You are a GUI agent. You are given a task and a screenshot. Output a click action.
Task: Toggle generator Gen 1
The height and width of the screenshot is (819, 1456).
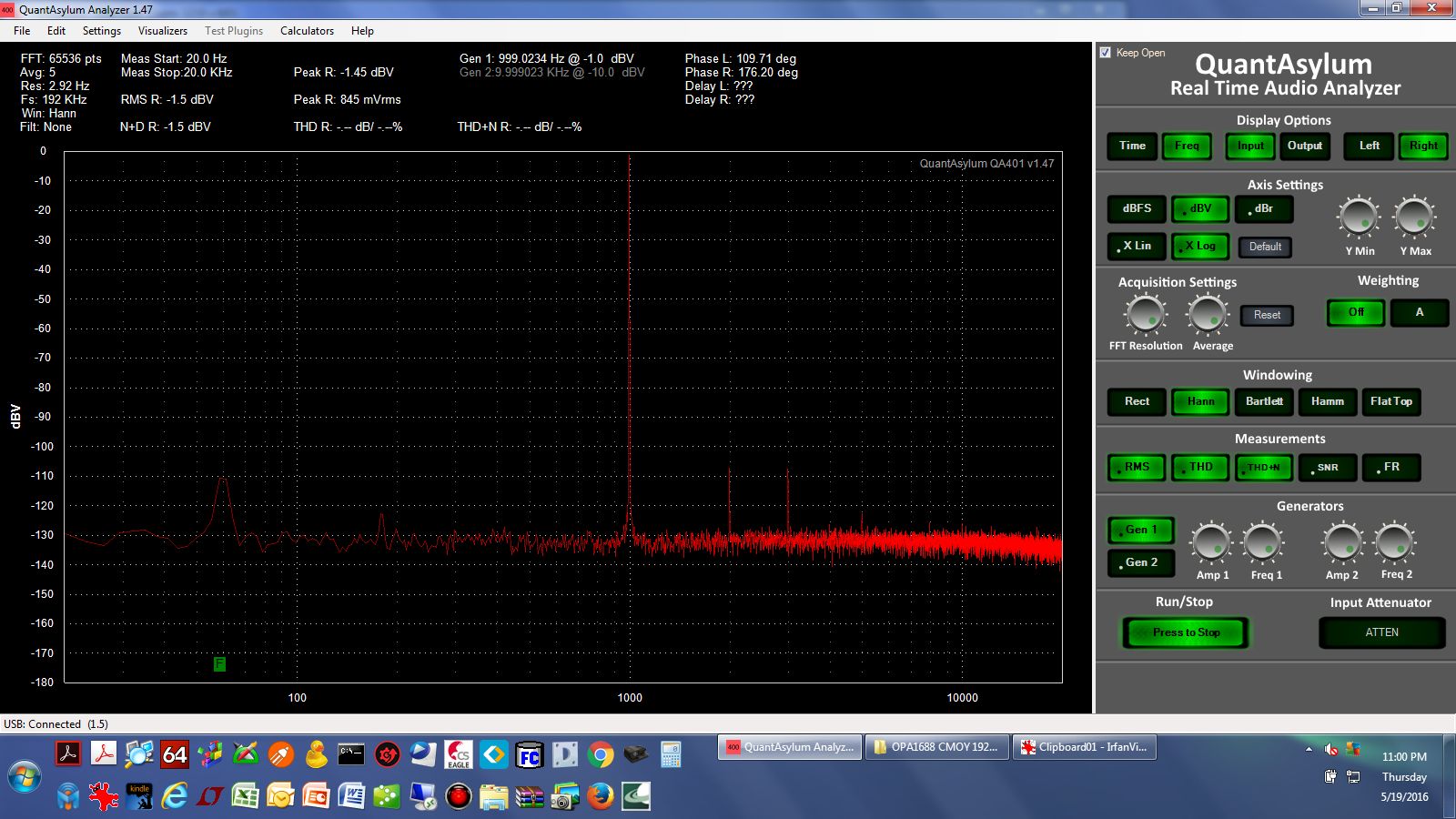coord(1141,530)
